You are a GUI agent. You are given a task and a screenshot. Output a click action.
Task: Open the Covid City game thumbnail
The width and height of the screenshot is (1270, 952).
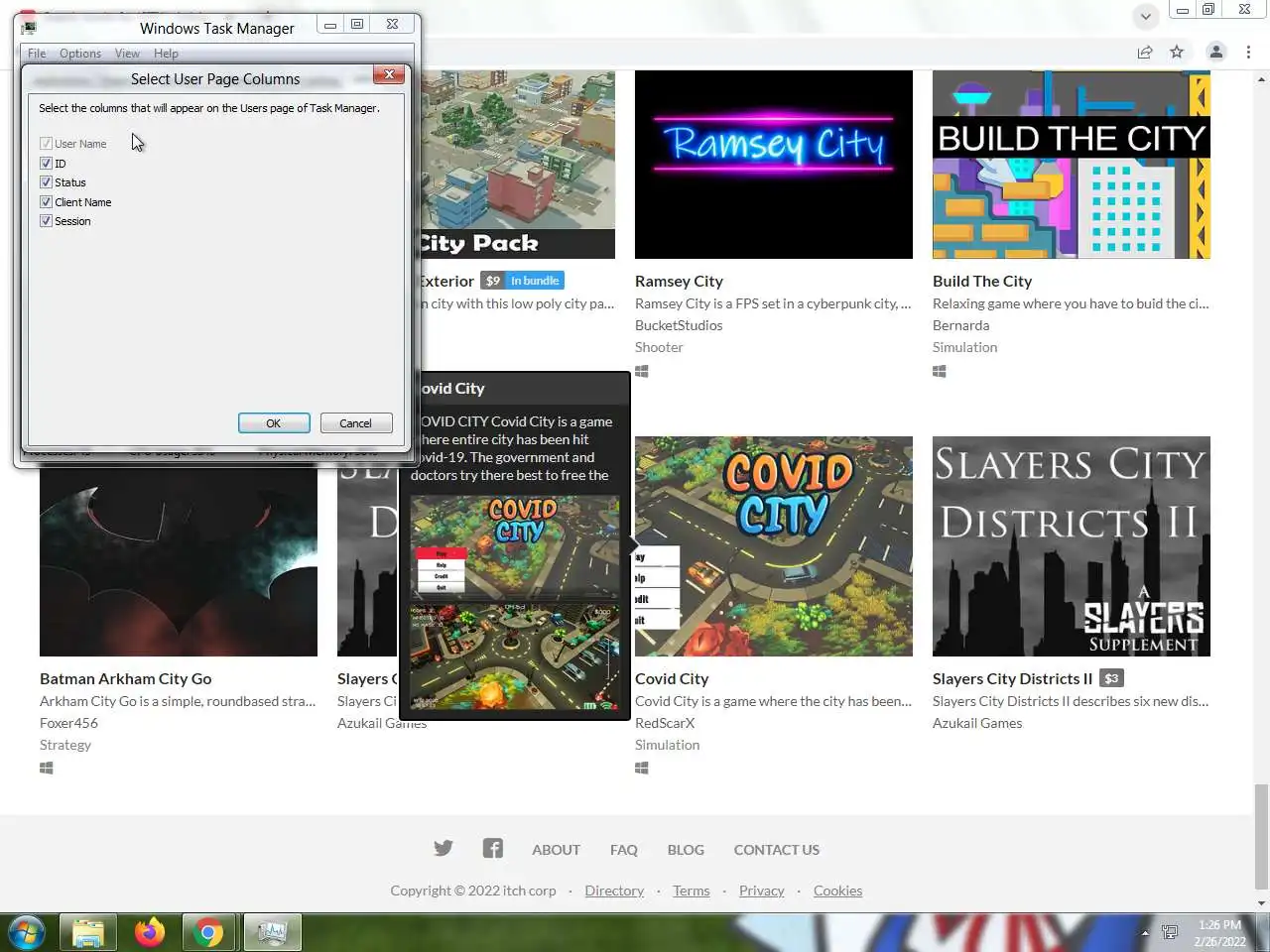pyautogui.click(x=774, y=546)
